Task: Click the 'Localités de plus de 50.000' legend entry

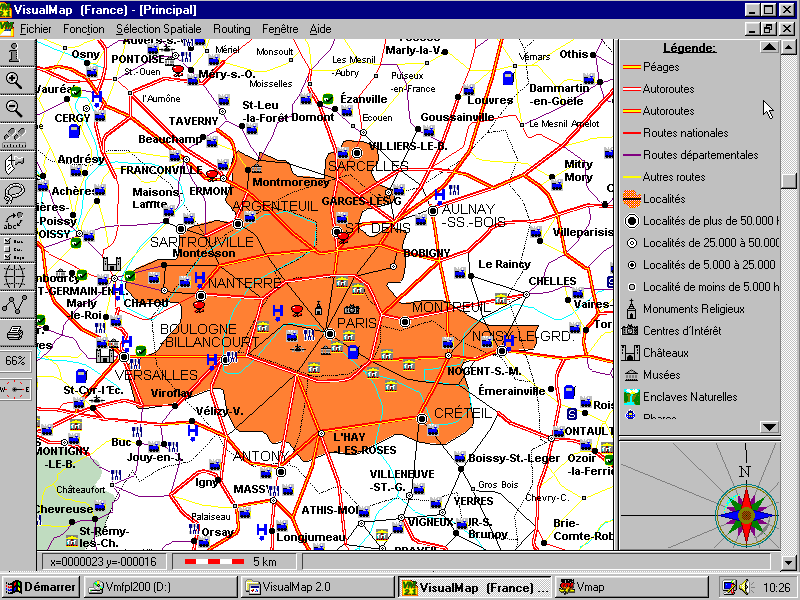Action: click(x=701, y=221)
